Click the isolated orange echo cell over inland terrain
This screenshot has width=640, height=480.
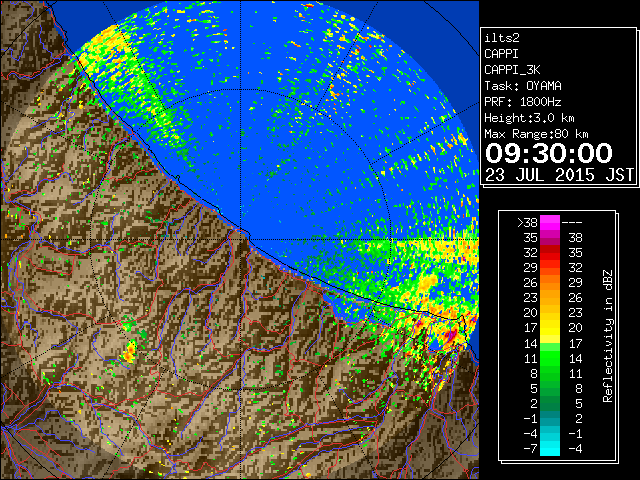click(x=130, y=352)
